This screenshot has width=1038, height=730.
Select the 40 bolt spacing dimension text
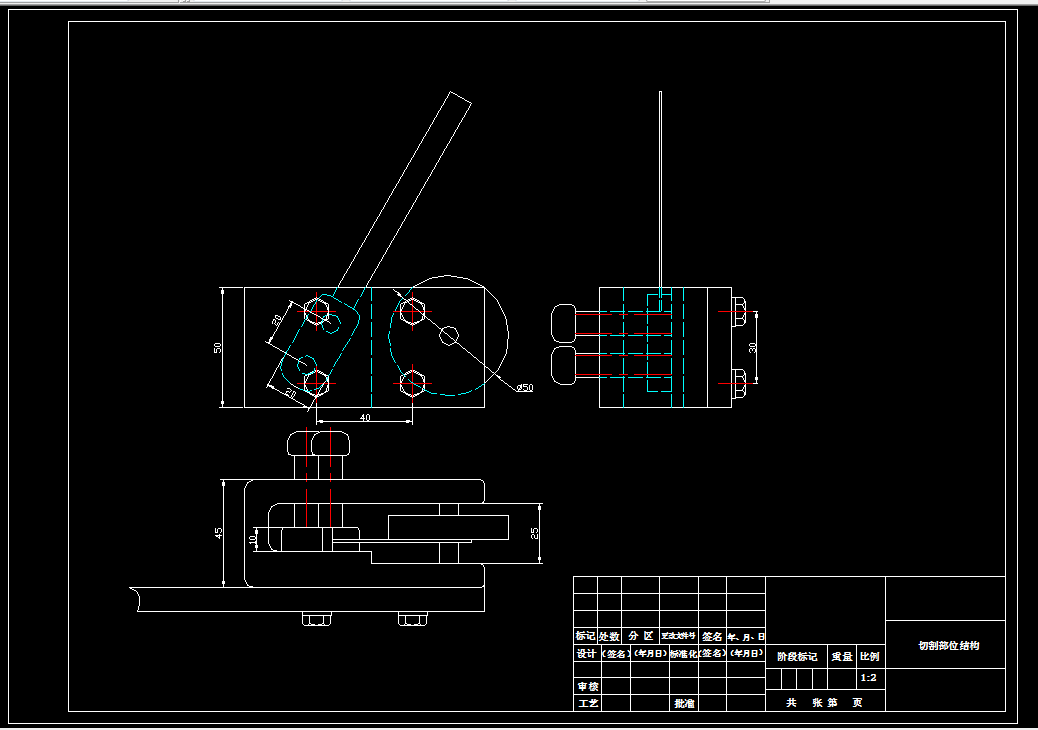tap(365, 418)
